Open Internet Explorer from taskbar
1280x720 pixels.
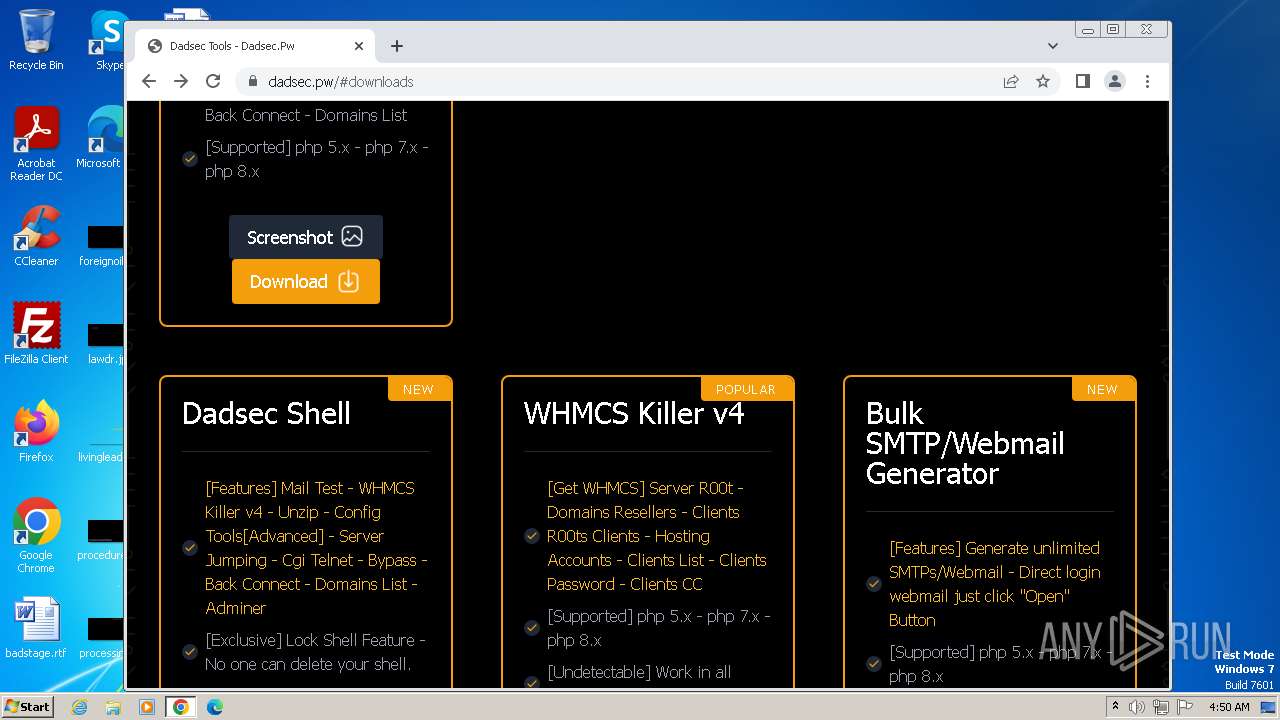(79, 707)
